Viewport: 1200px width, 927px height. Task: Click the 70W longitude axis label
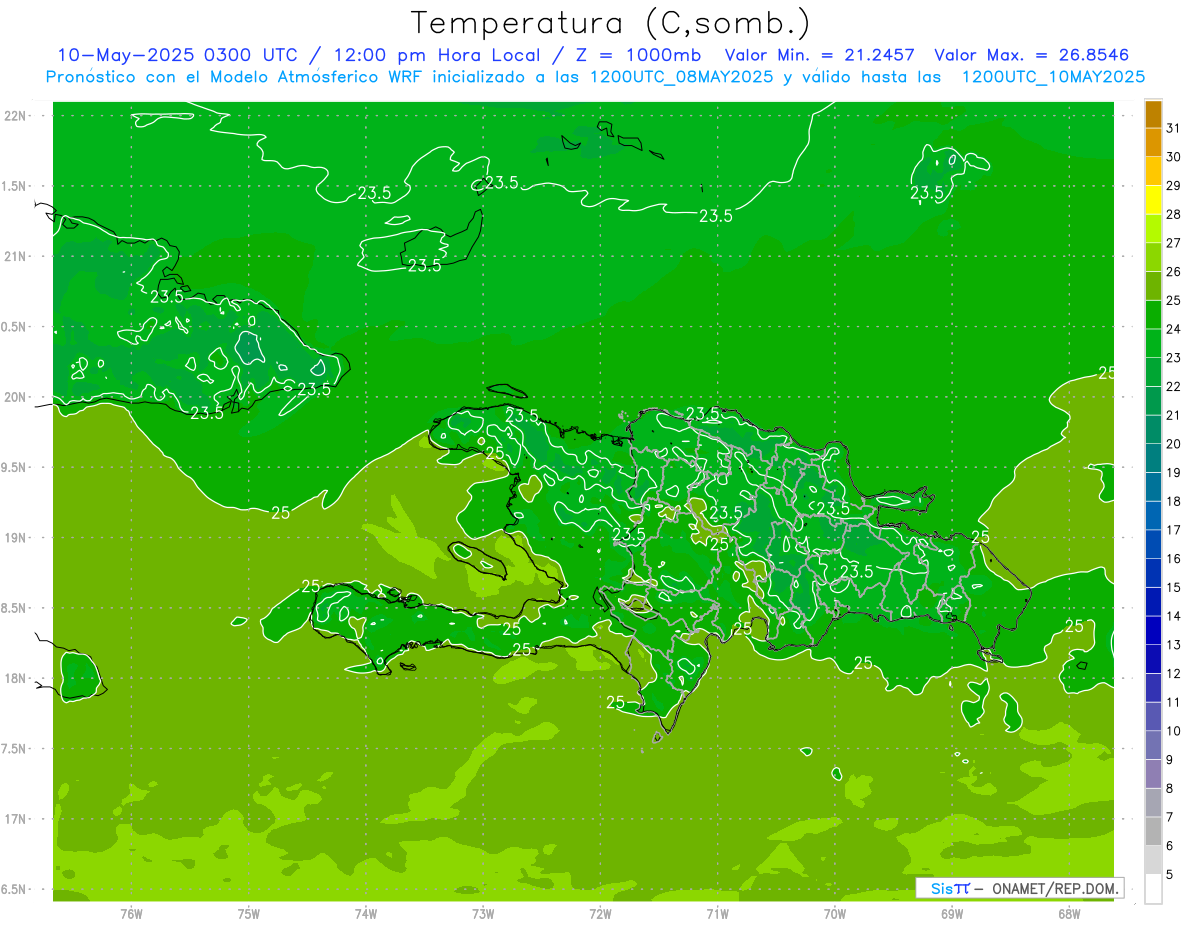(x=835, y=913)
